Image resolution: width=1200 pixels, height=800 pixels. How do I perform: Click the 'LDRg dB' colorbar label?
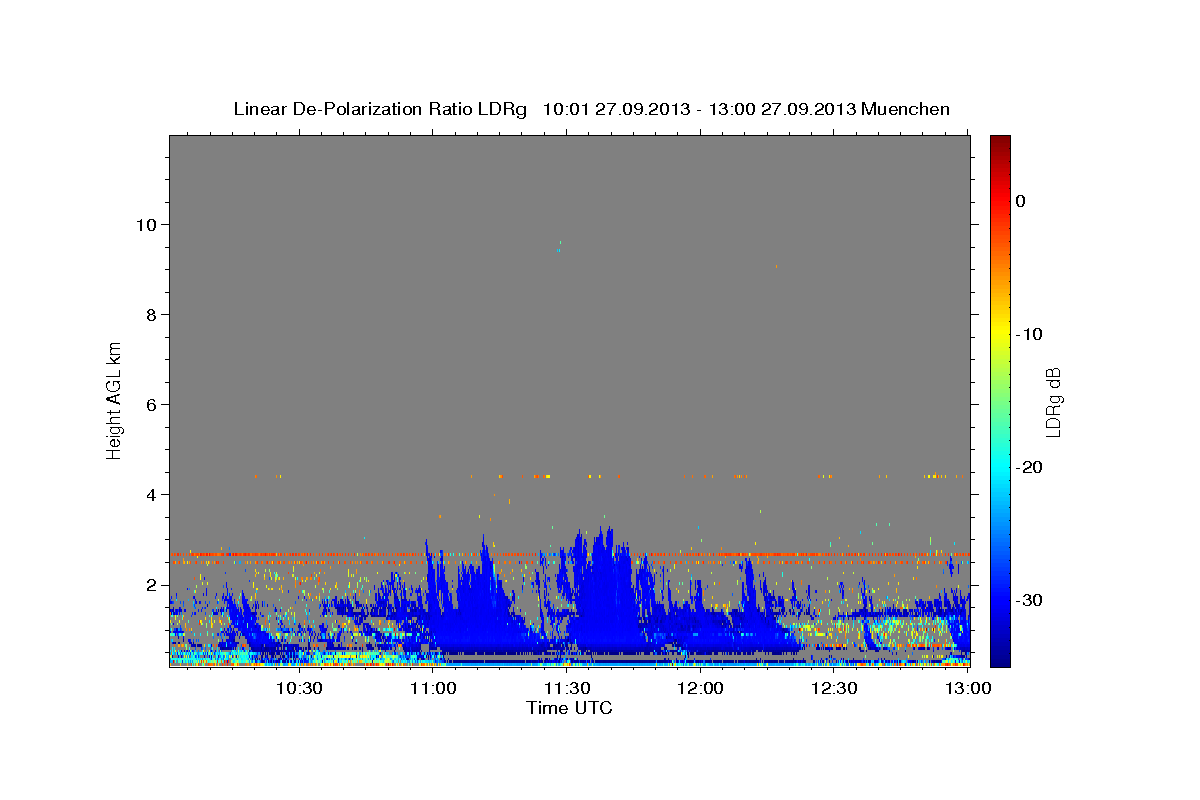click(1052, 401)
